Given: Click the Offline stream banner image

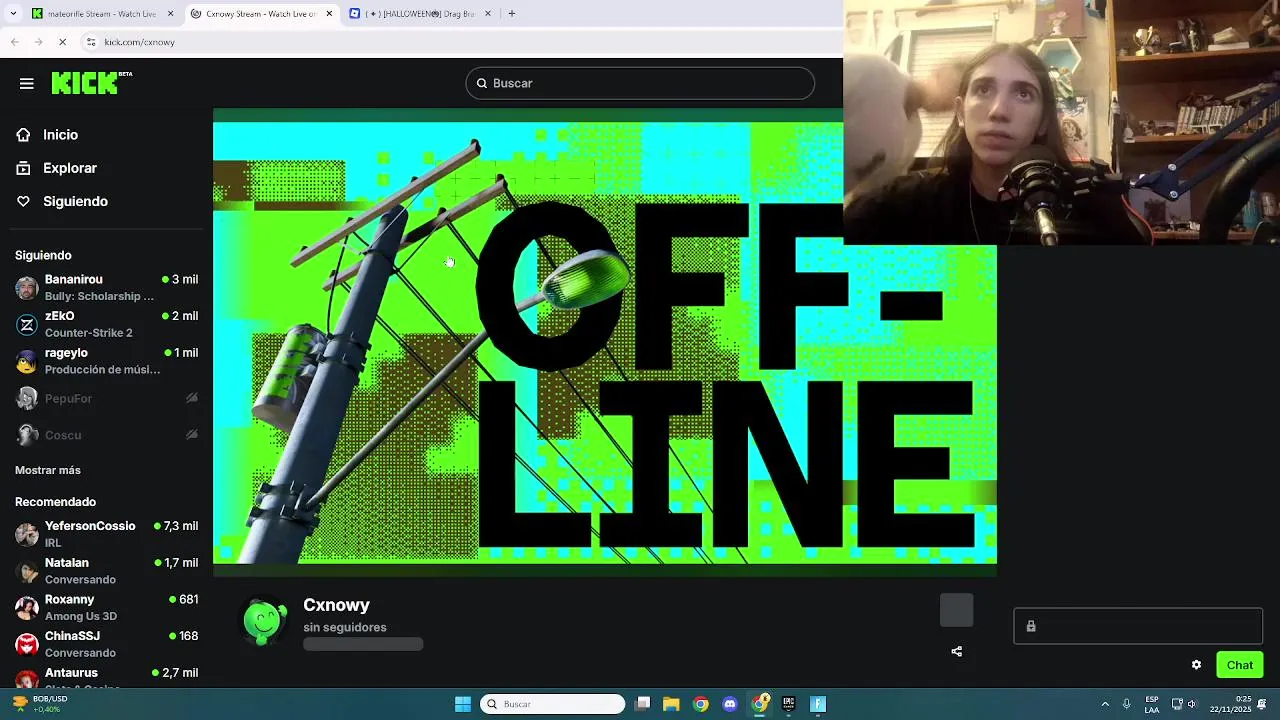Looking at the screenshot, I should [605, 343].
